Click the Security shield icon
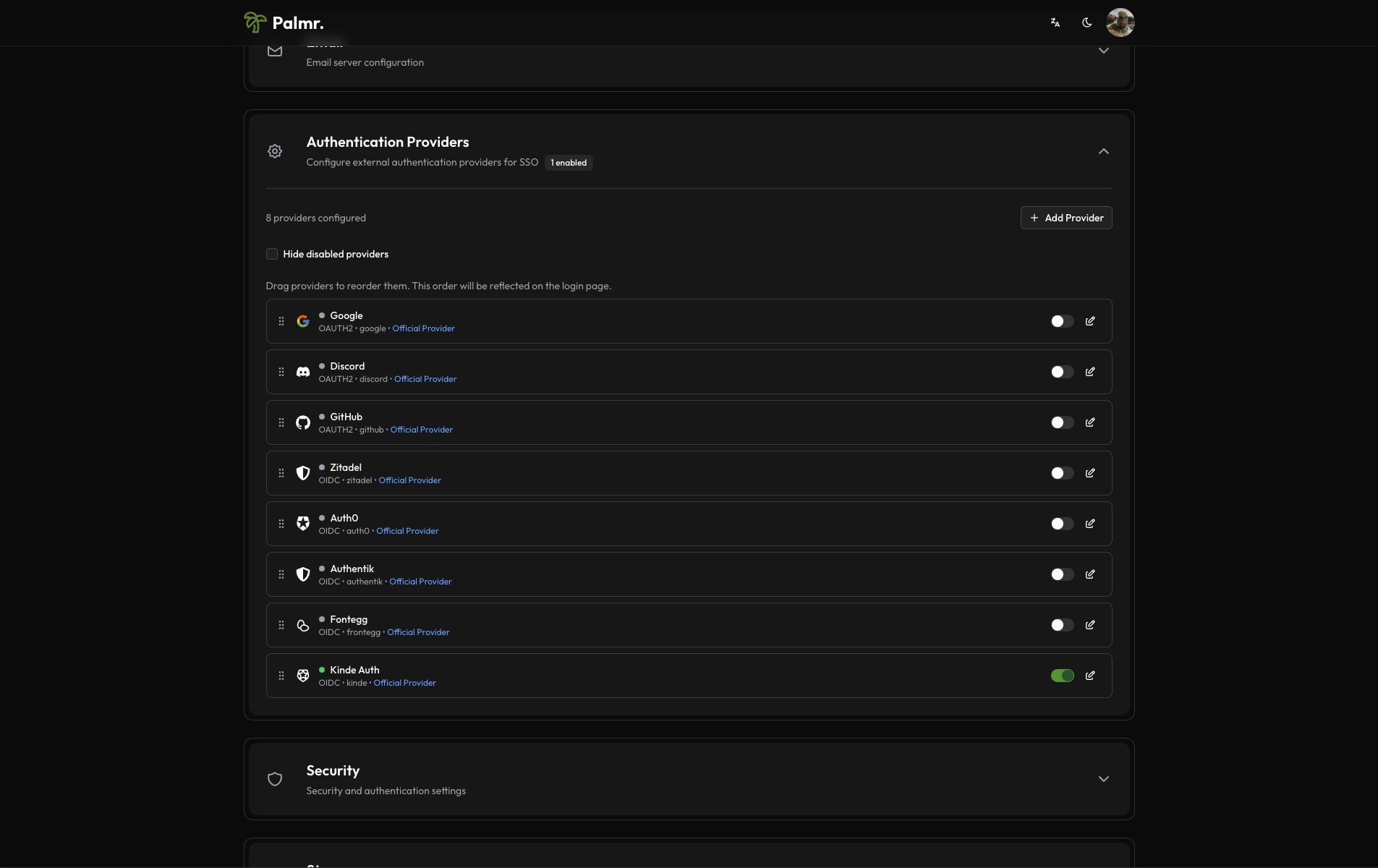The width and height of the screenshot is (1378, 868). (275, 779)
